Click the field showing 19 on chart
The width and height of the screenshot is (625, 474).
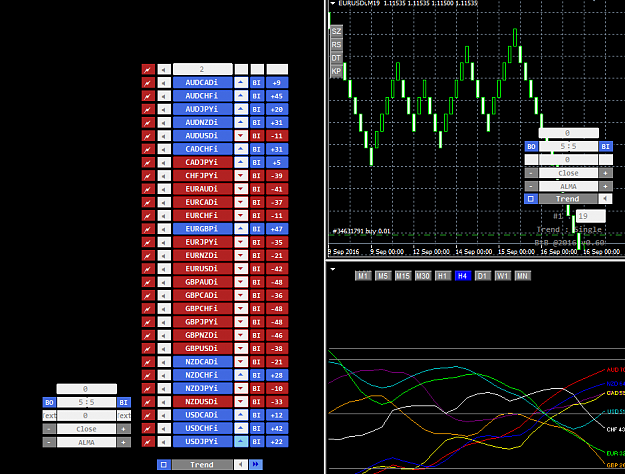[591, 216]
